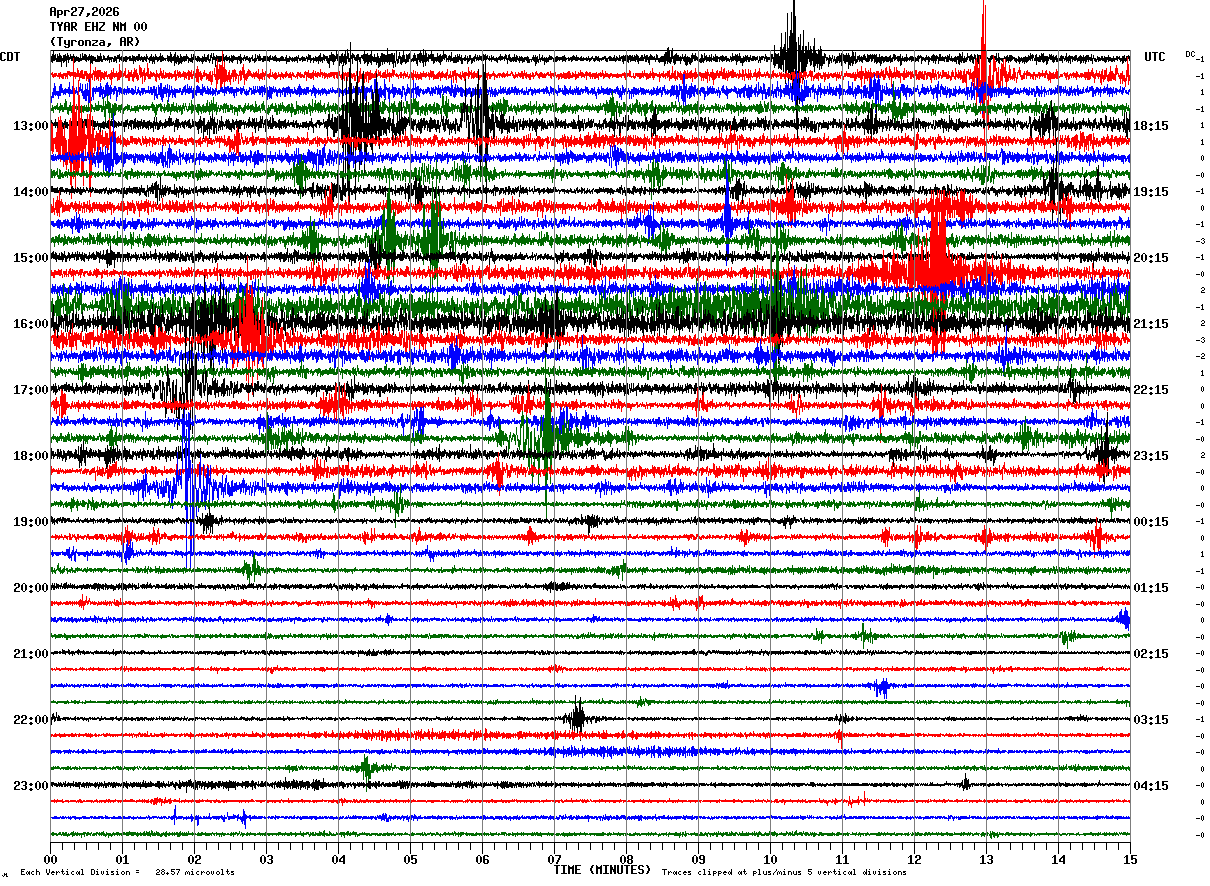Screen dimensions: 1210x886
Task: Select the 20:00 CDT time label
Action: click(31, 588)
